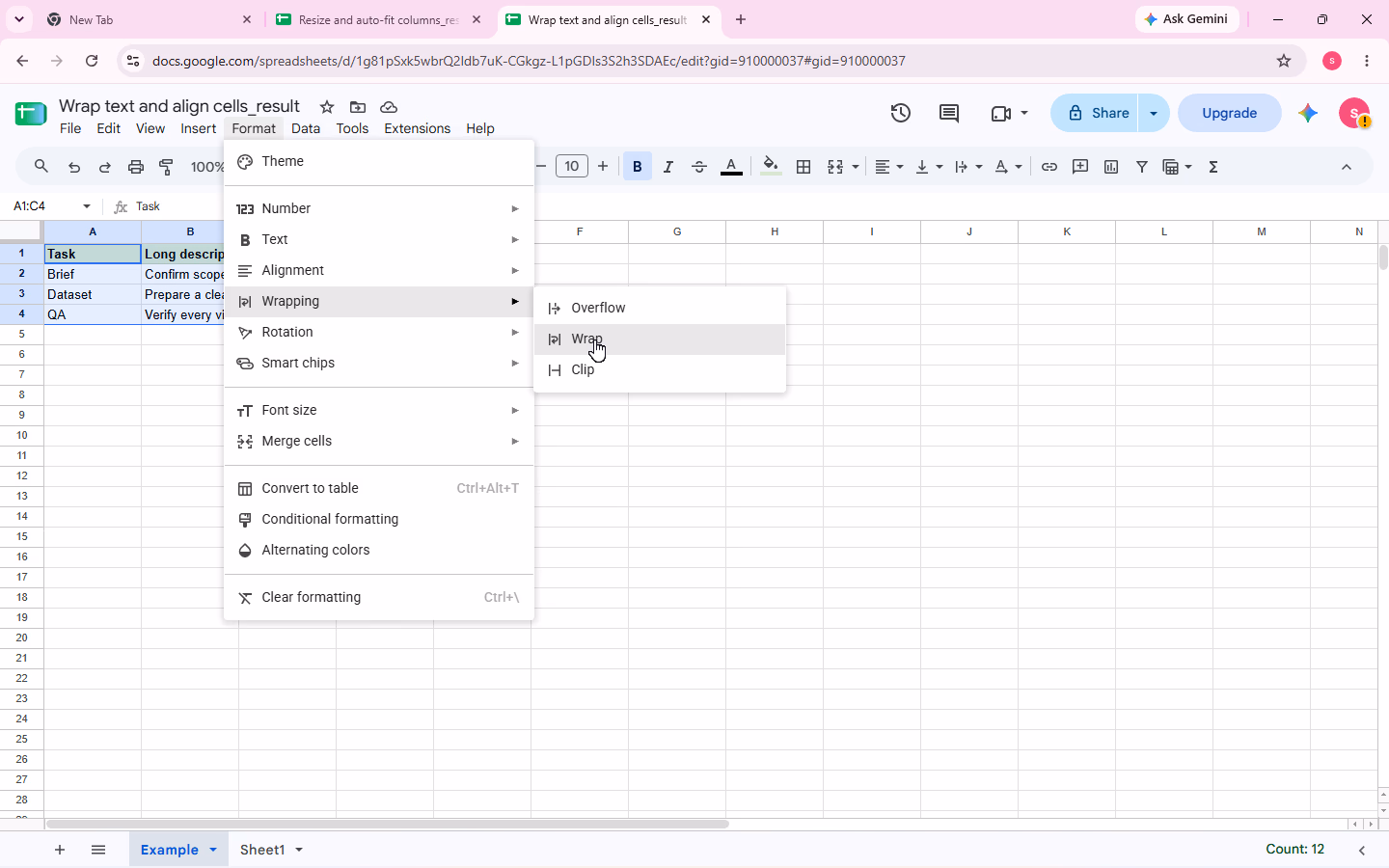
Task: Open the functions sigma menu
Action: tap(1213, 167)
